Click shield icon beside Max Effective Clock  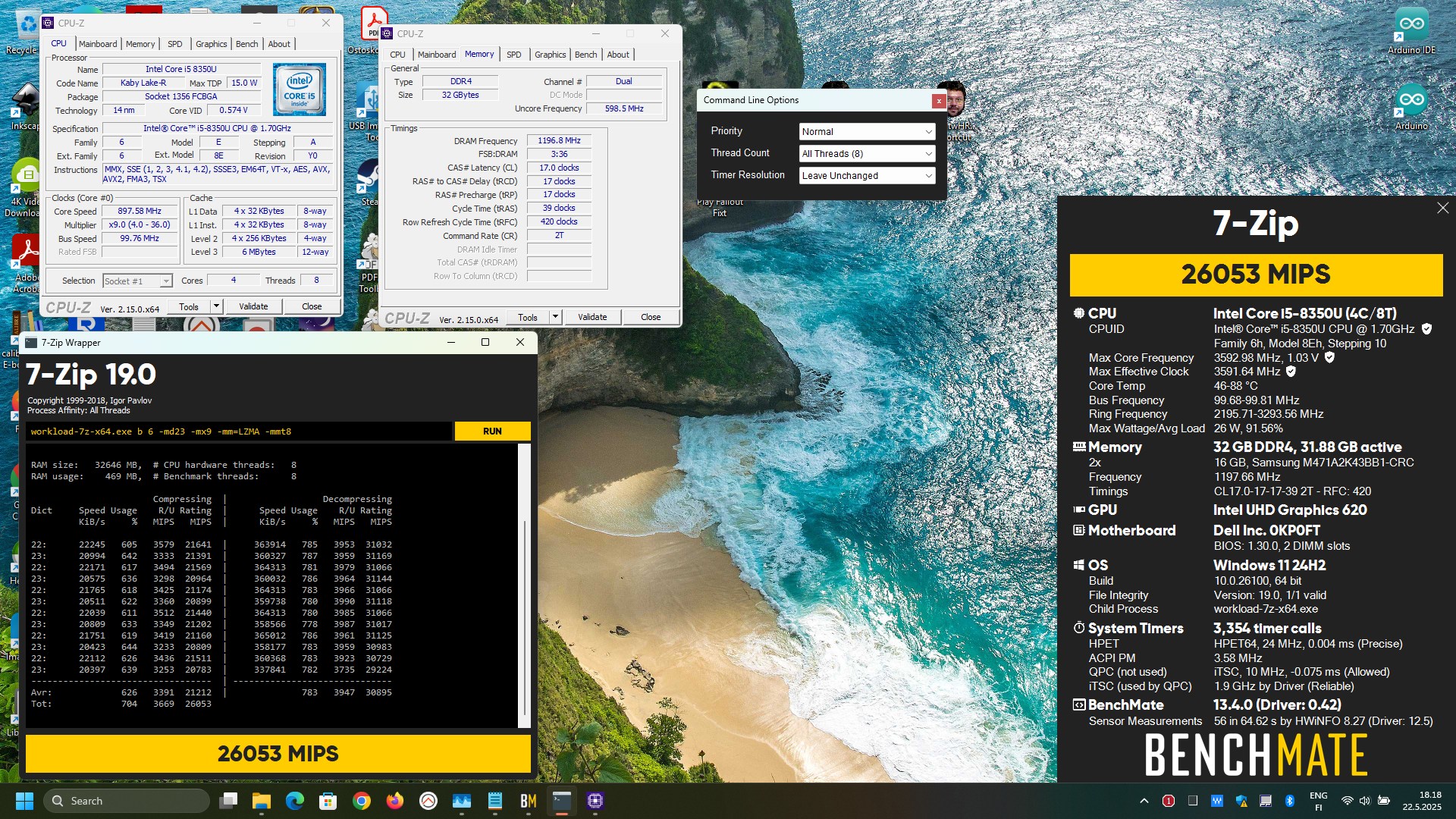point(1291,372)
